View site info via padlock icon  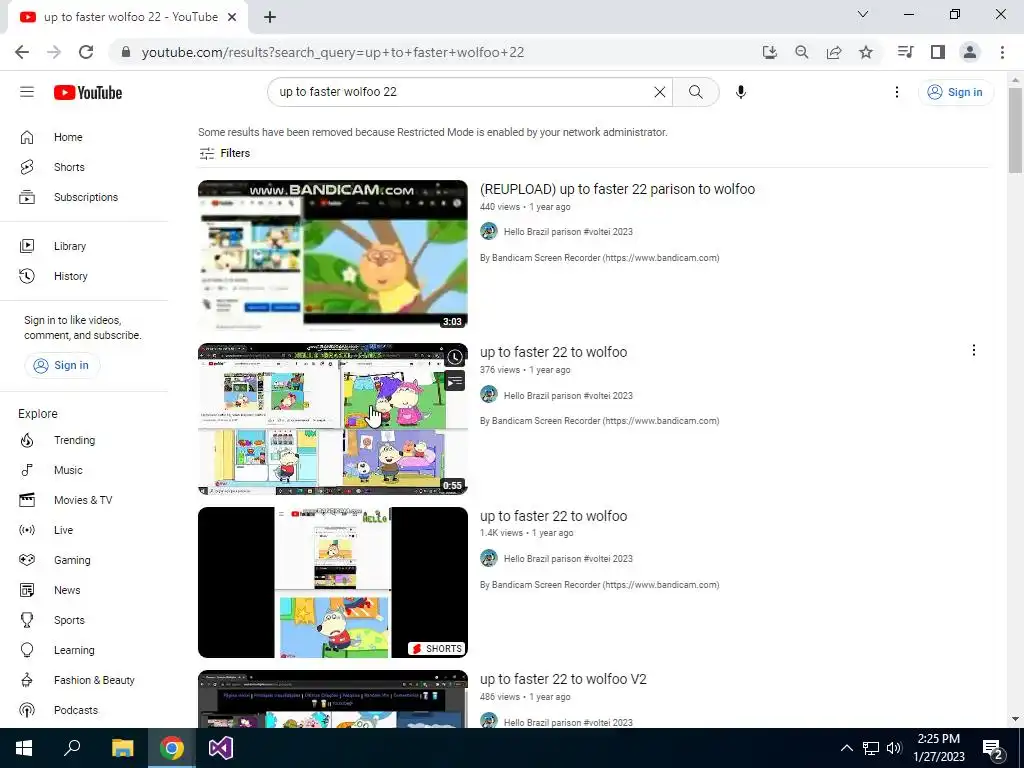click(x=126, y=52)
